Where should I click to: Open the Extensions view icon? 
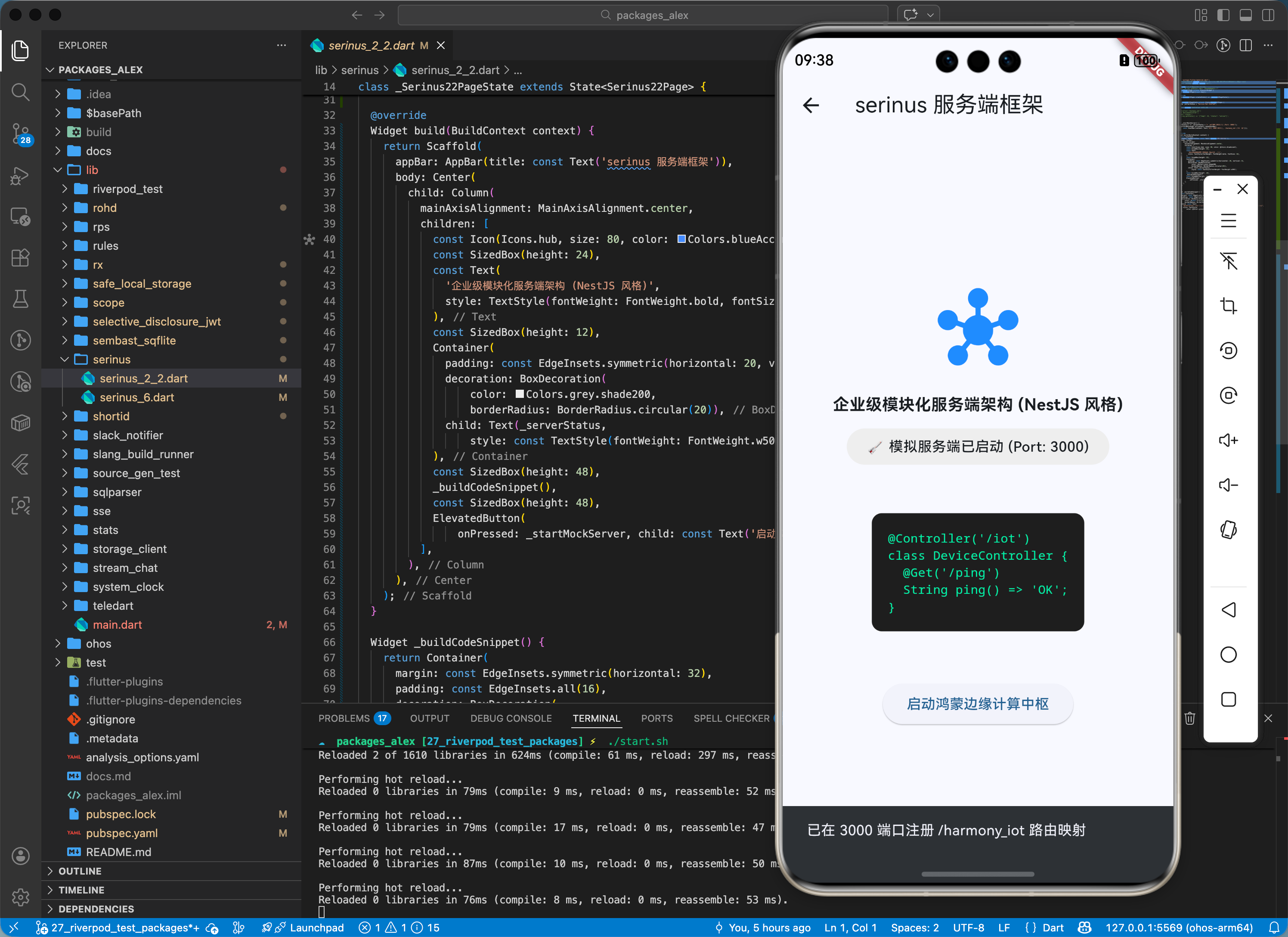coord(20,258)
